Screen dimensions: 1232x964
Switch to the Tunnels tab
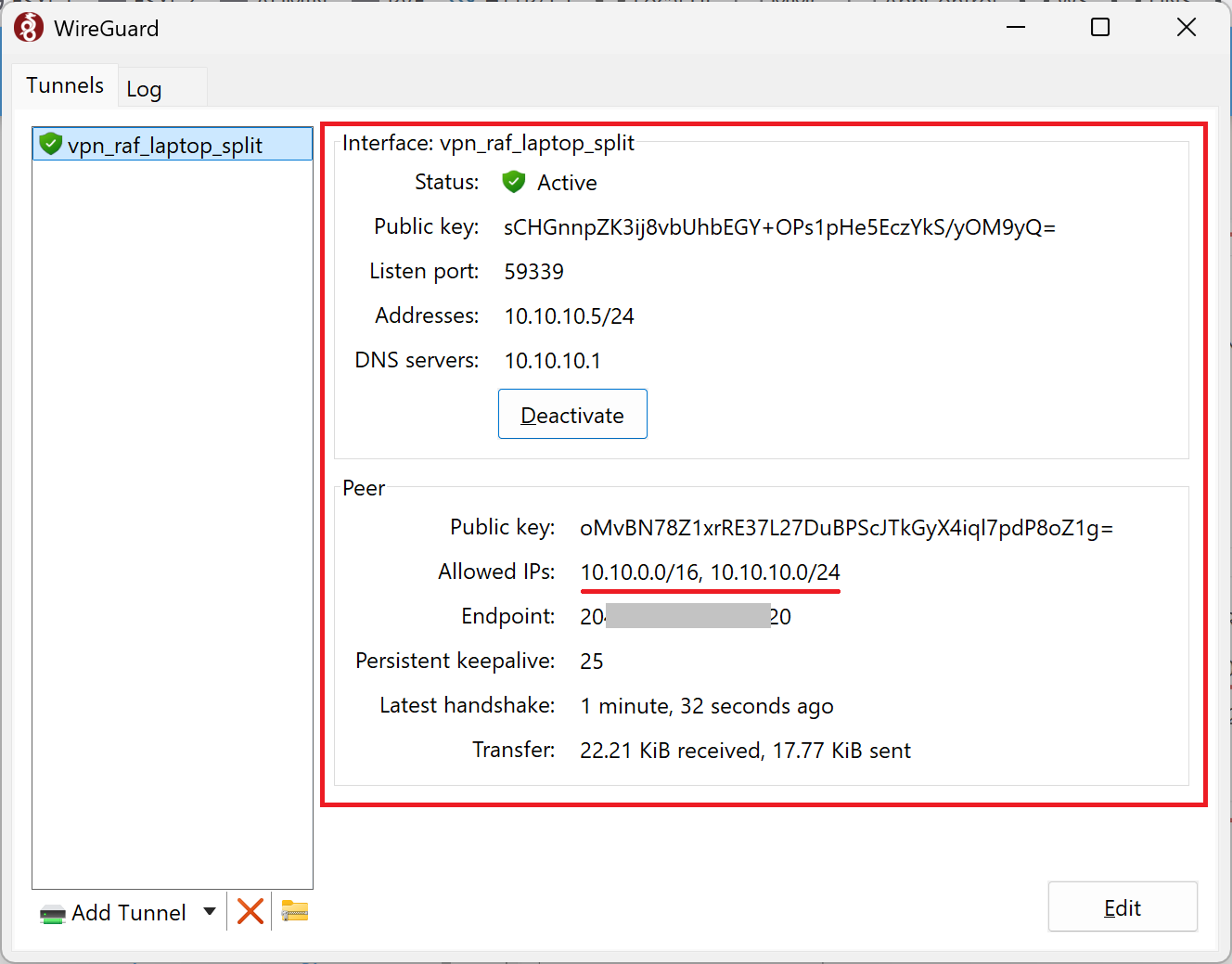(x=65, y=85)
